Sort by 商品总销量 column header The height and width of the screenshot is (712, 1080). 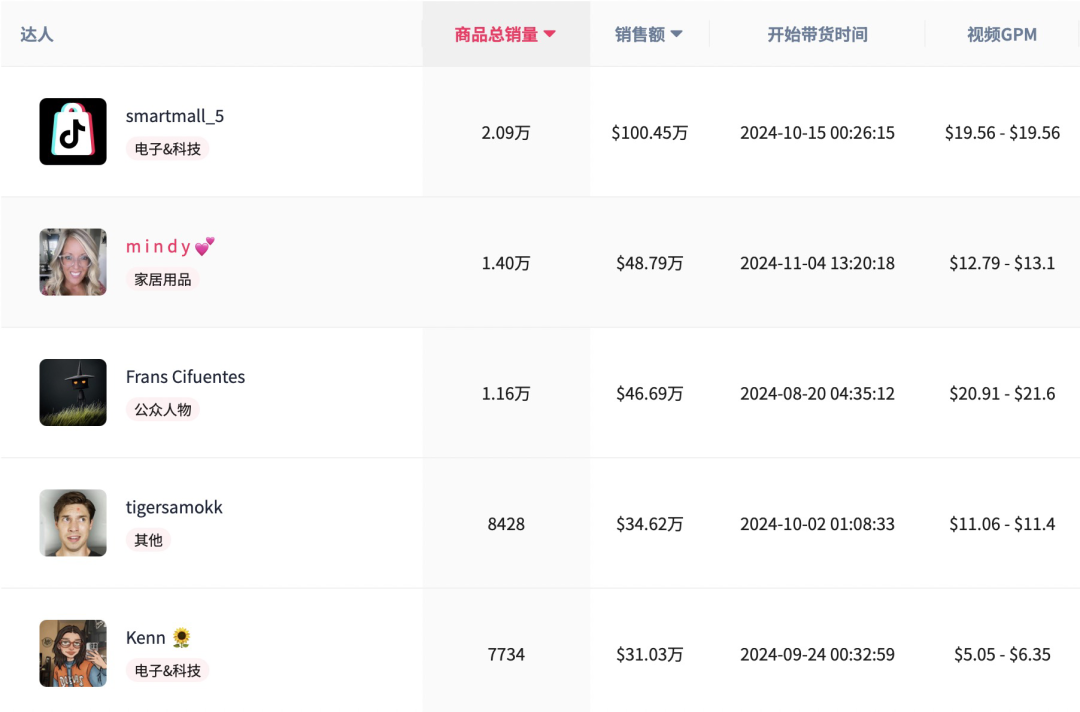pos(505,34)
